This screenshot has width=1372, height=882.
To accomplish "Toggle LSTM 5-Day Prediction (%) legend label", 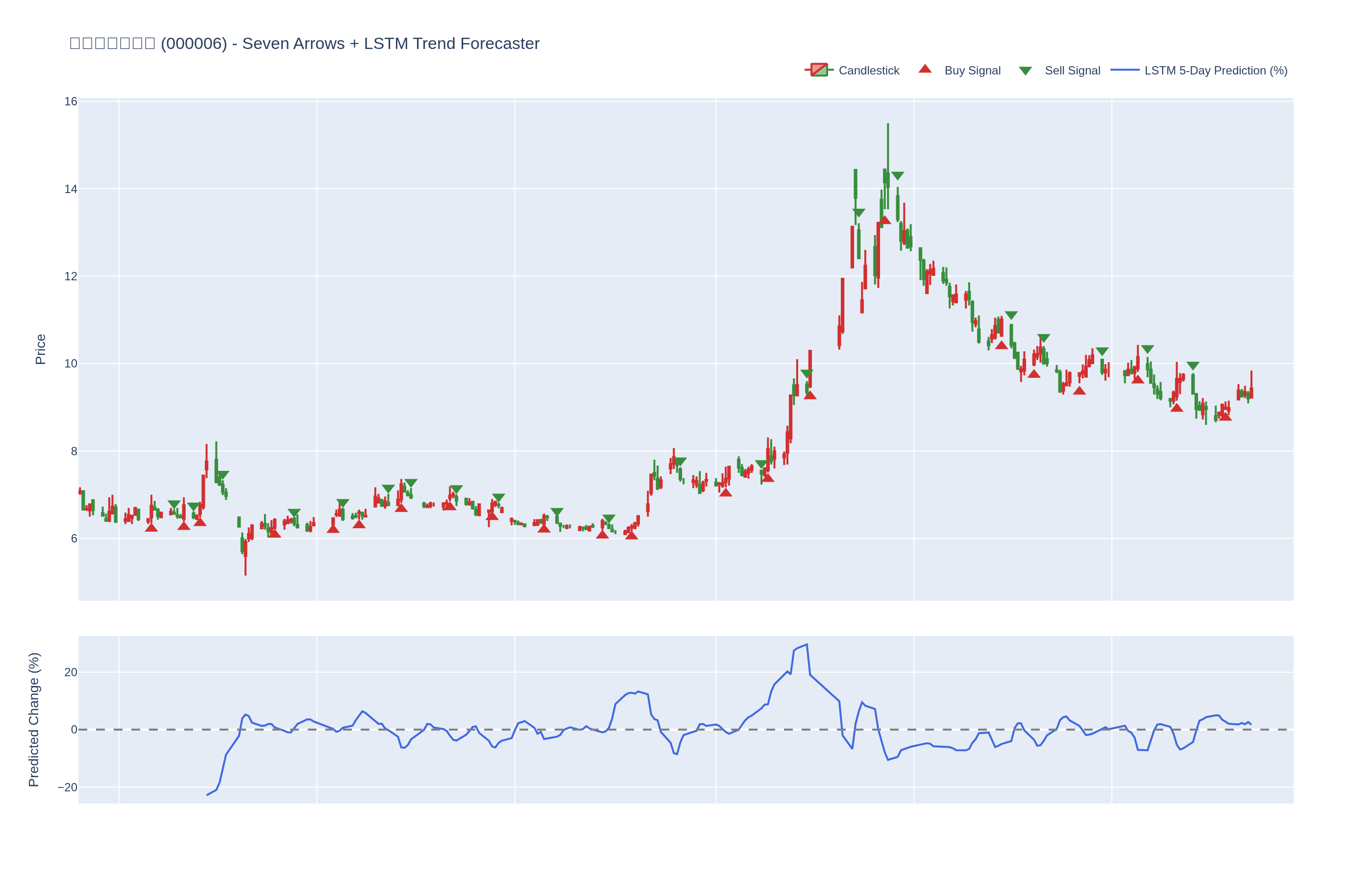I will pyautogui.click(x=1215, y=71).
